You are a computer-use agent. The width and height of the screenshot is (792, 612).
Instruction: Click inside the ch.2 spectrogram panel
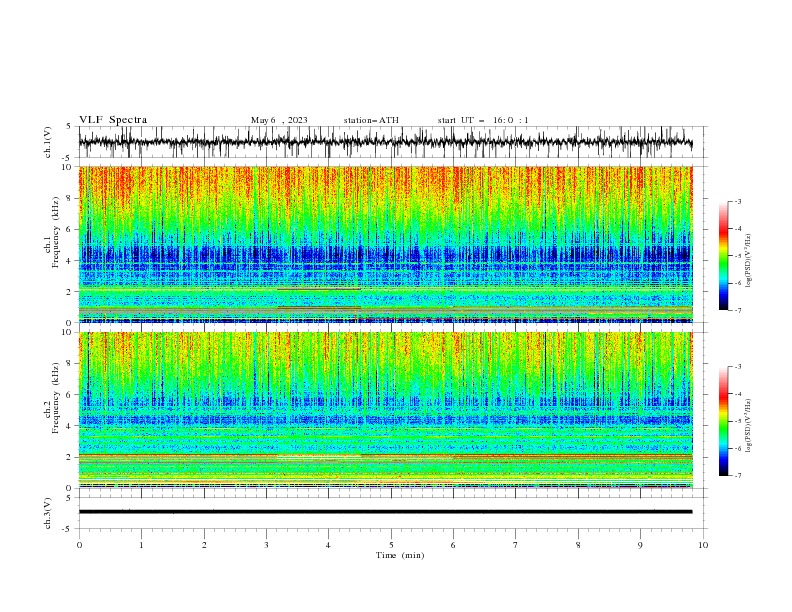click(385, 410)
